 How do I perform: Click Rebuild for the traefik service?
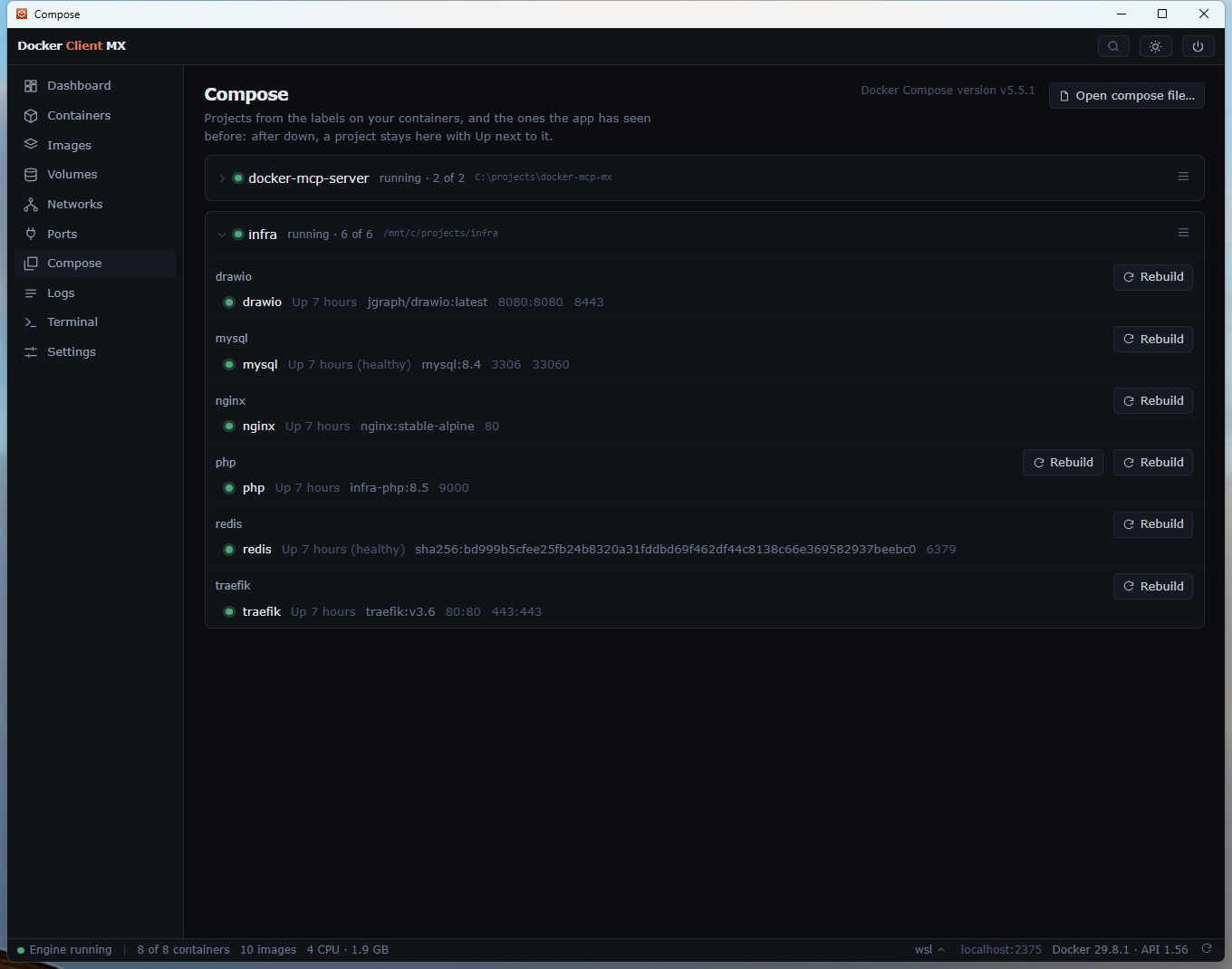coord(1152,587)
